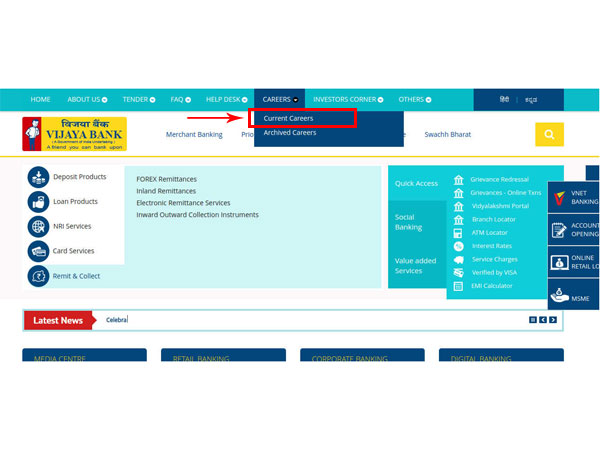The width and height of the screenshot is (600, 450).
Task: Open Inward Outward Collection Instruments link
Action: point(197,215)
